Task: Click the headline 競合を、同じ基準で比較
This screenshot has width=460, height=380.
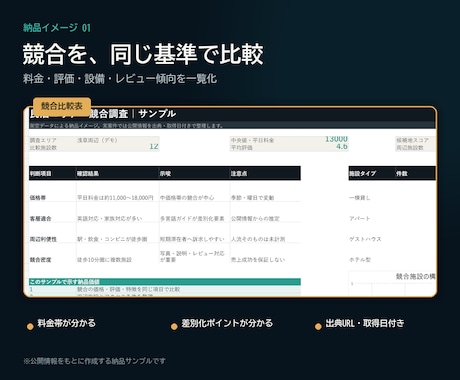Action: [143, 54]
